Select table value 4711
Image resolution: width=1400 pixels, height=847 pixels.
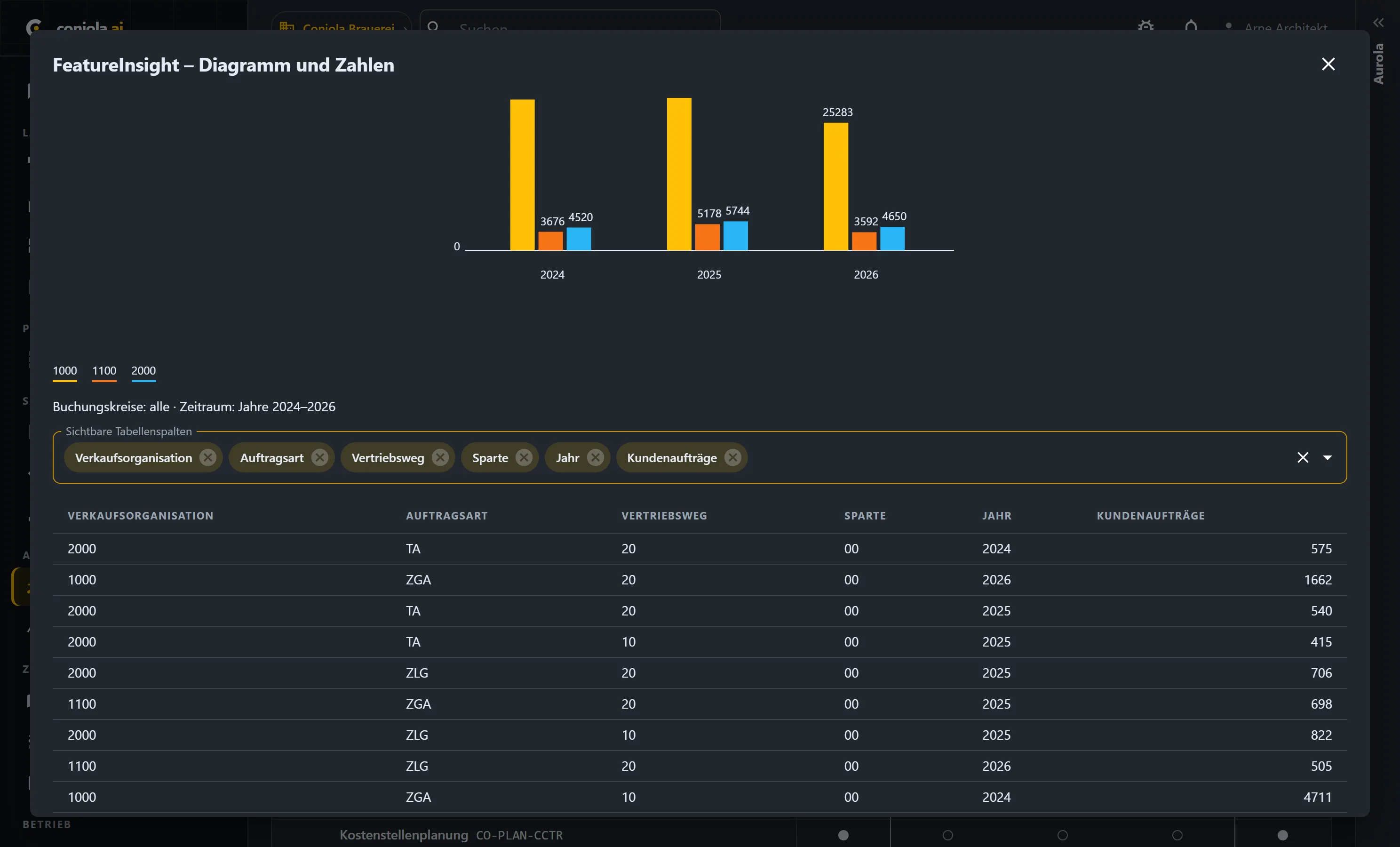click(x=1318, y=797)
